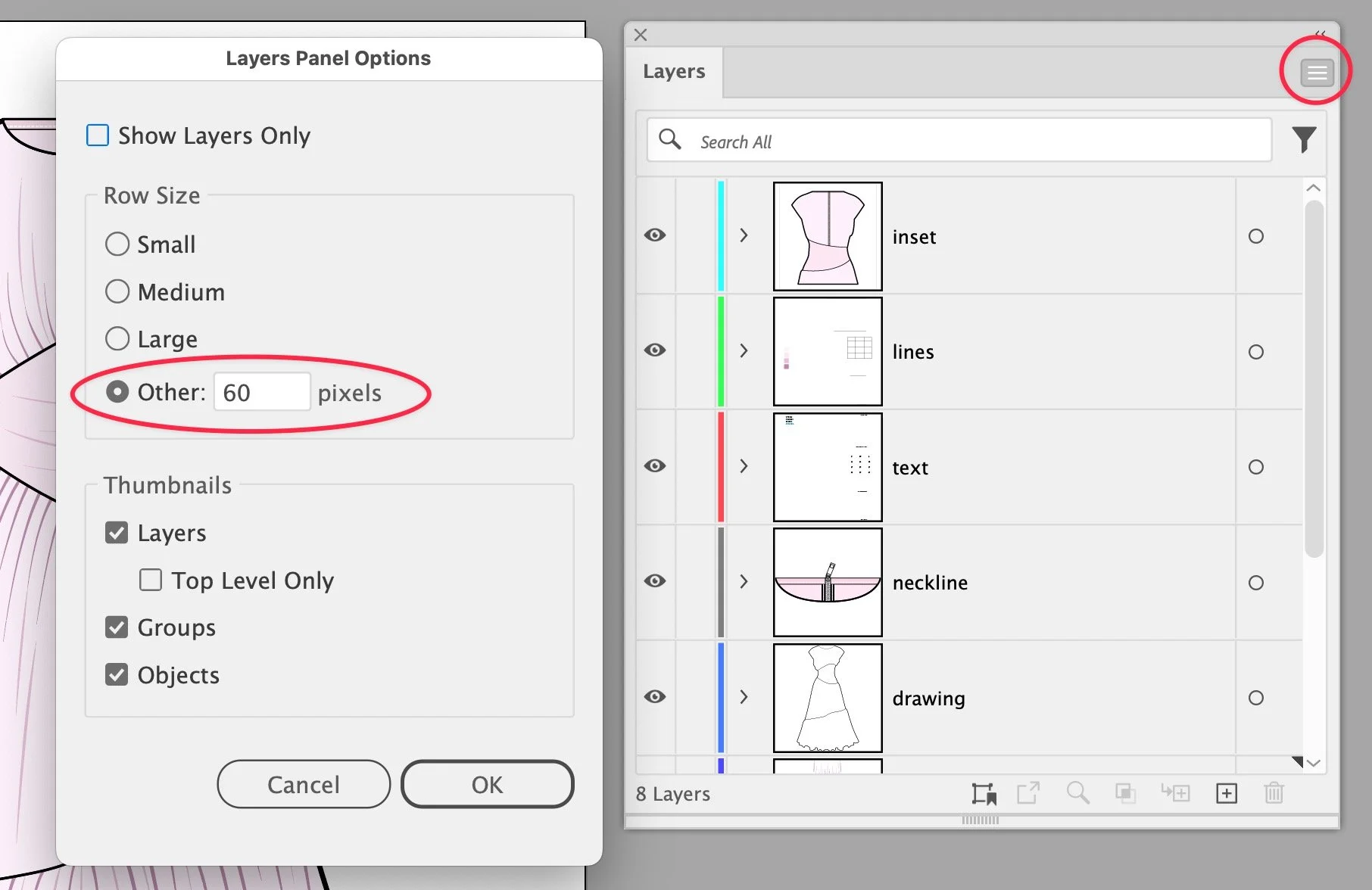The image size is (1372, 890).
Task: Click the Make Clipping Mask icon
Action: [1126, 793]
